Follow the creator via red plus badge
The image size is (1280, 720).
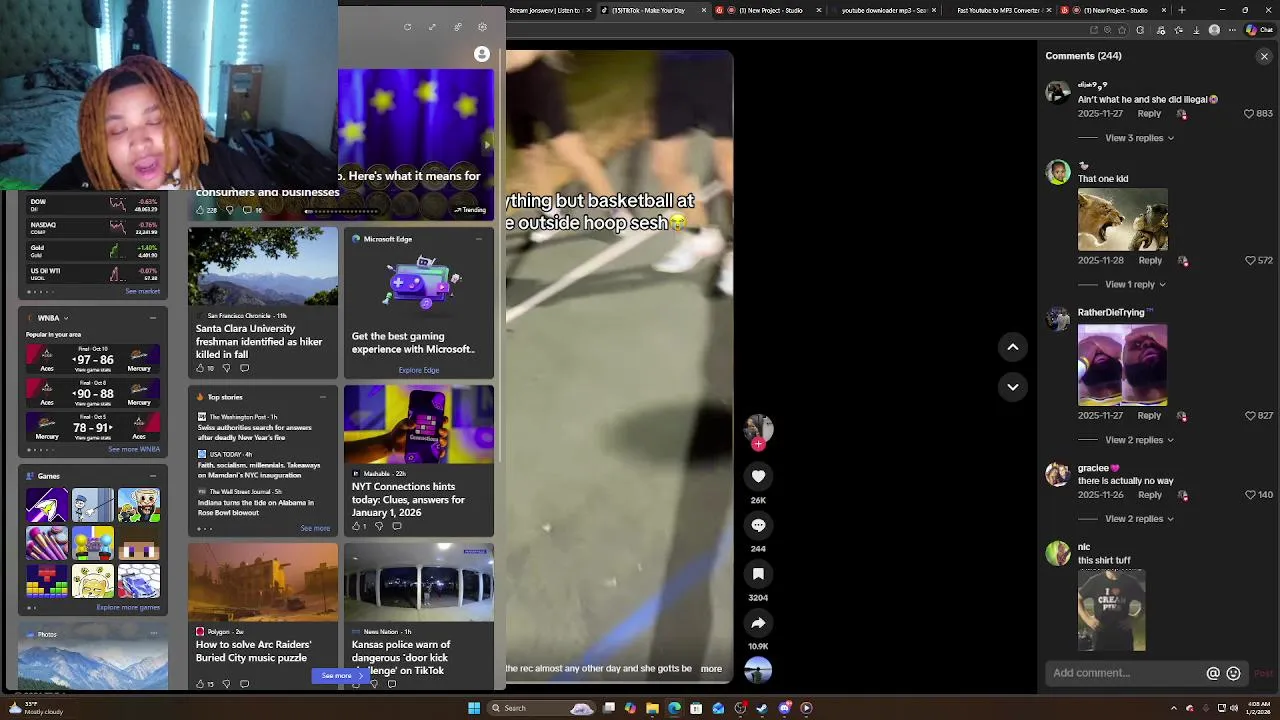tap(758, 444)
